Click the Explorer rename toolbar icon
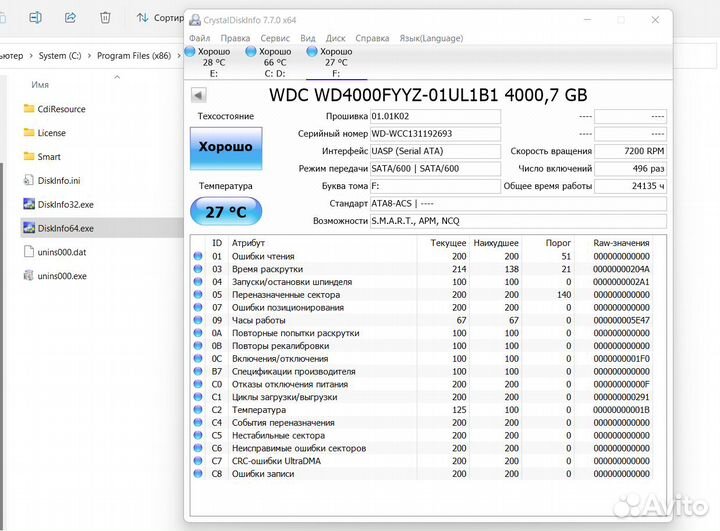Viewport: 720px width, 531px height. click(x=35, y=17)
